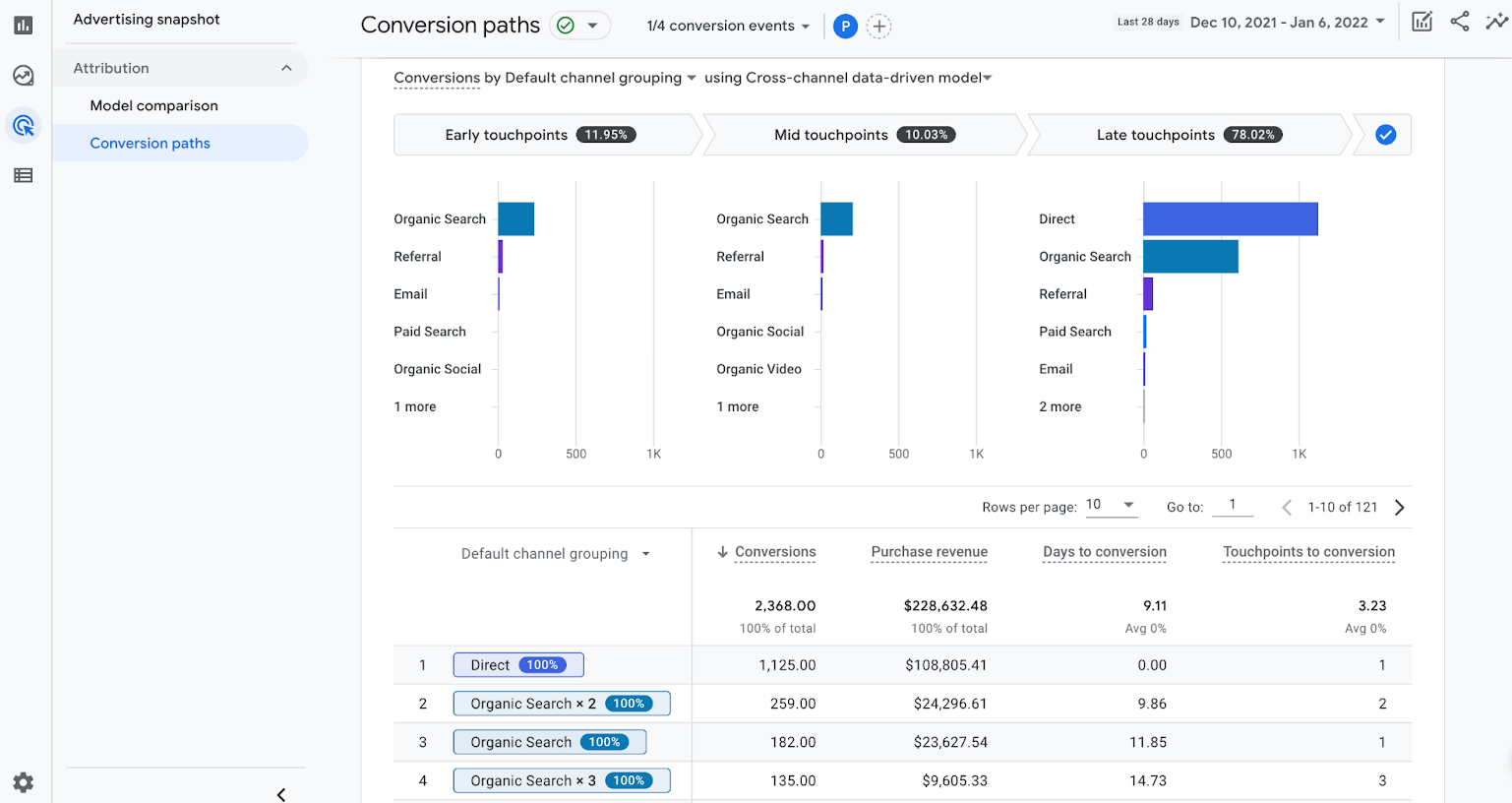Viewport: 1512px width, 803px height.
Task: Select the Late touchpoints segment
Action: pyautogui.click(x=1156, y=135)
